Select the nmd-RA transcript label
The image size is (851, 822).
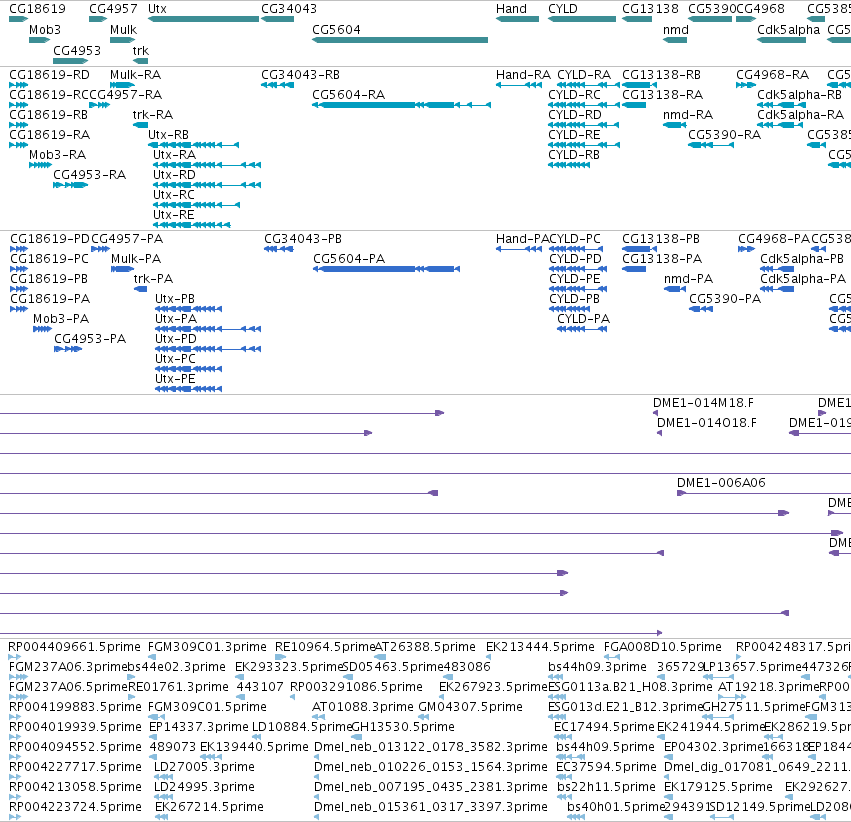688,115
